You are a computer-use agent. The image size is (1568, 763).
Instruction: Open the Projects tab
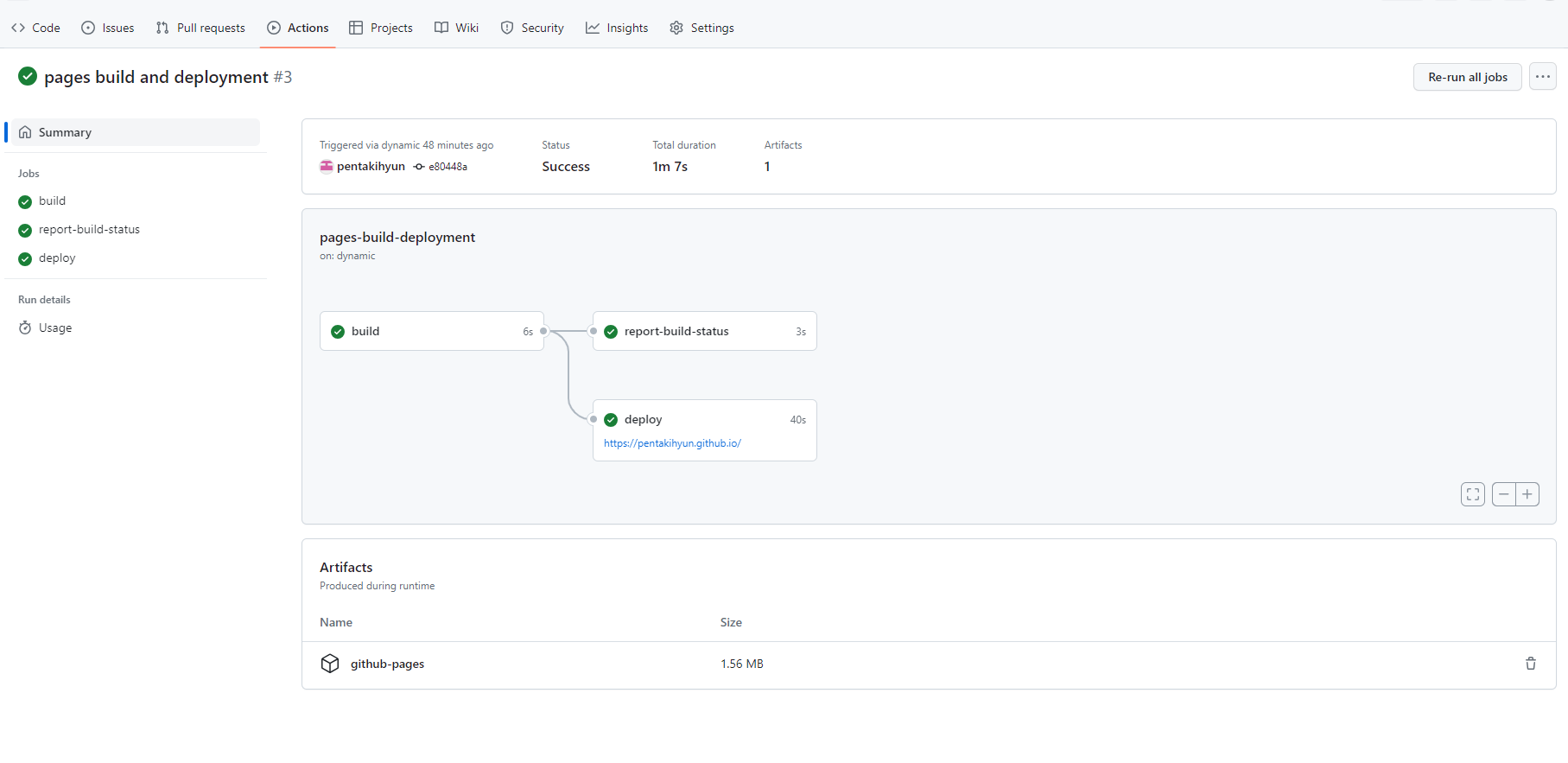click(x=381, y=28)
